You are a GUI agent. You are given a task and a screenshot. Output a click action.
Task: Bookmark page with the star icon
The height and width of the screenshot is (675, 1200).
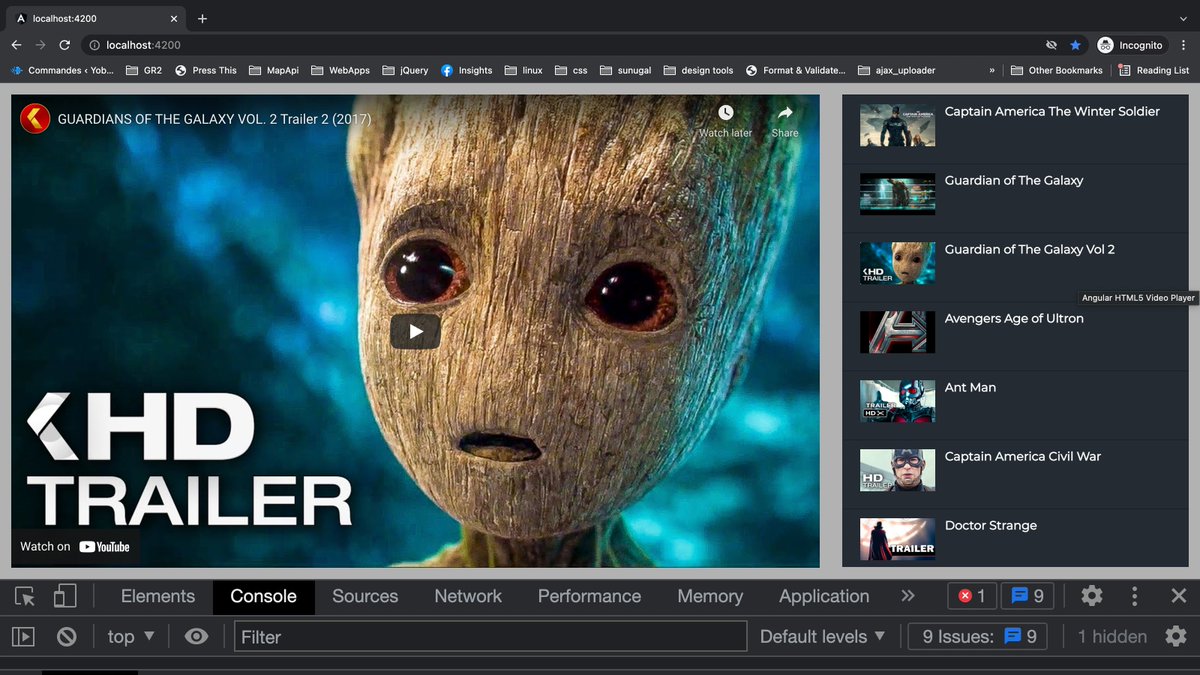1075,45
